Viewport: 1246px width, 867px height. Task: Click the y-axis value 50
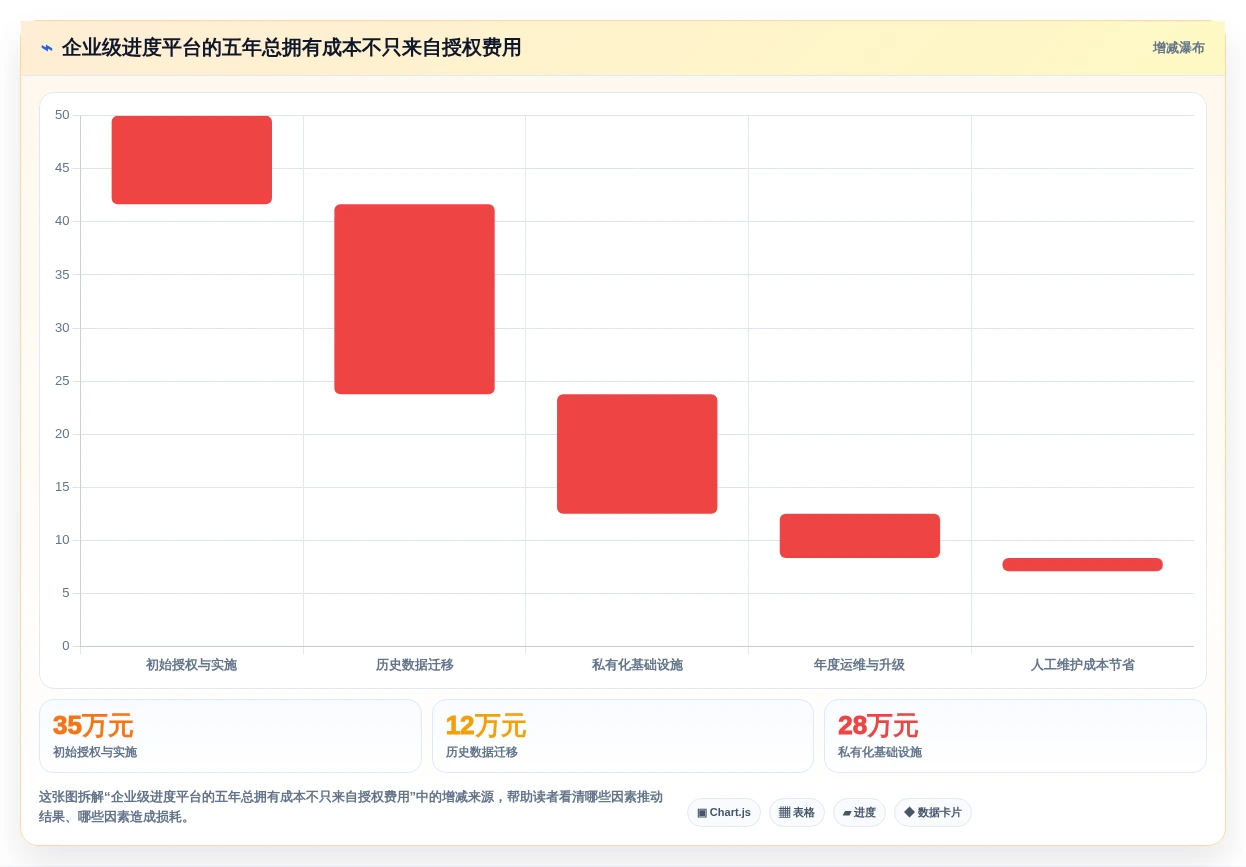coord(62,115)
